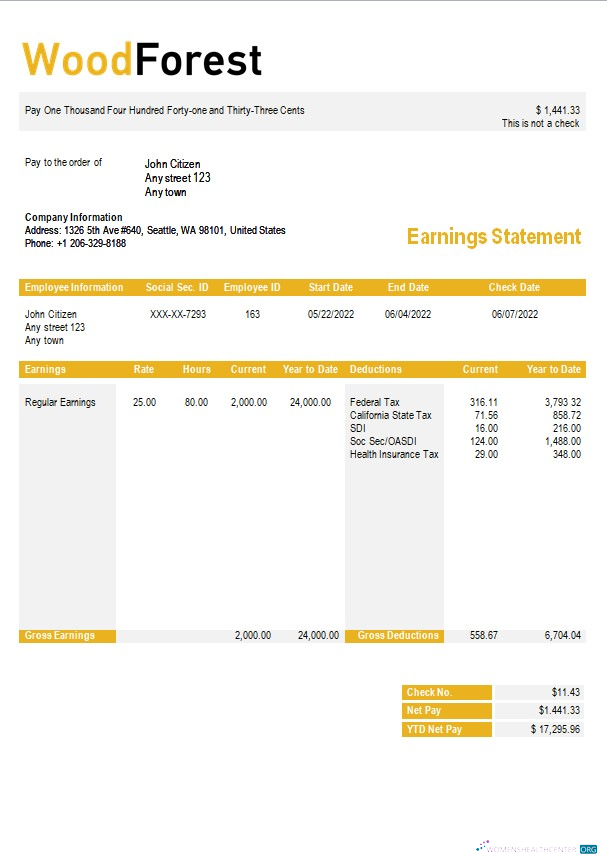Select end date 06/04/2022
Screen dimensions: 607x864
[x=408, y=314]
